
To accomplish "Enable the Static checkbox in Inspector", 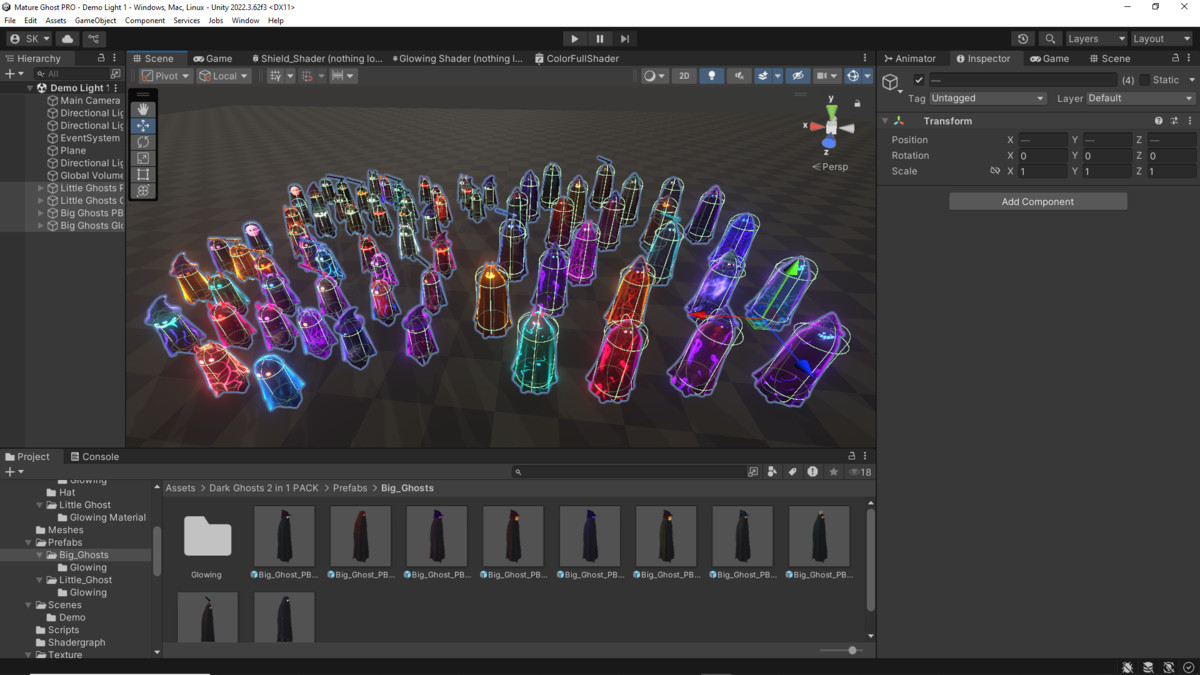I will click(x=1145, y=80).
